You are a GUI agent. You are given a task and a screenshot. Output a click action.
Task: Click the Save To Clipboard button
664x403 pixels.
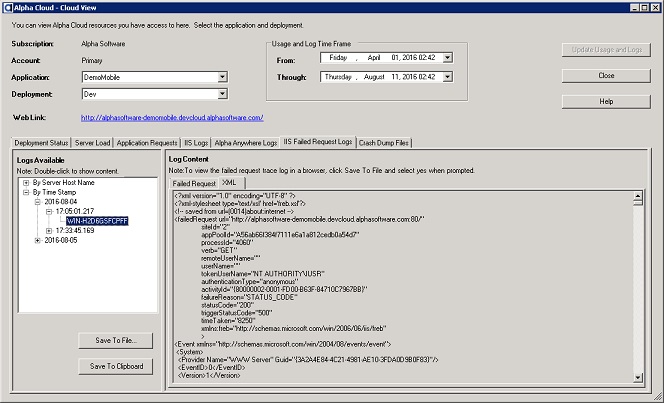pyautogui.click(x=116, y=367)
